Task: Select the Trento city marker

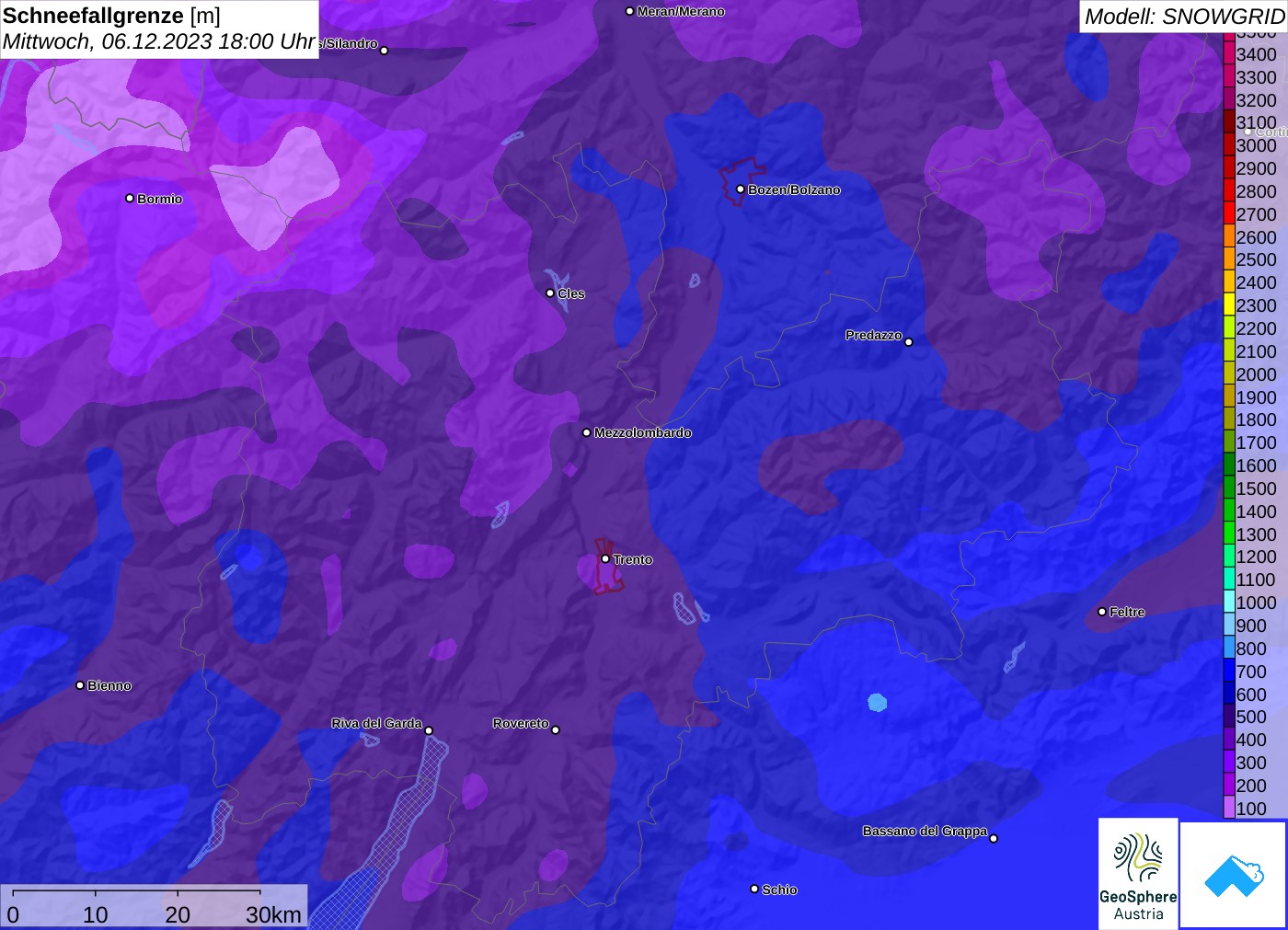Action: coord(605,558)
